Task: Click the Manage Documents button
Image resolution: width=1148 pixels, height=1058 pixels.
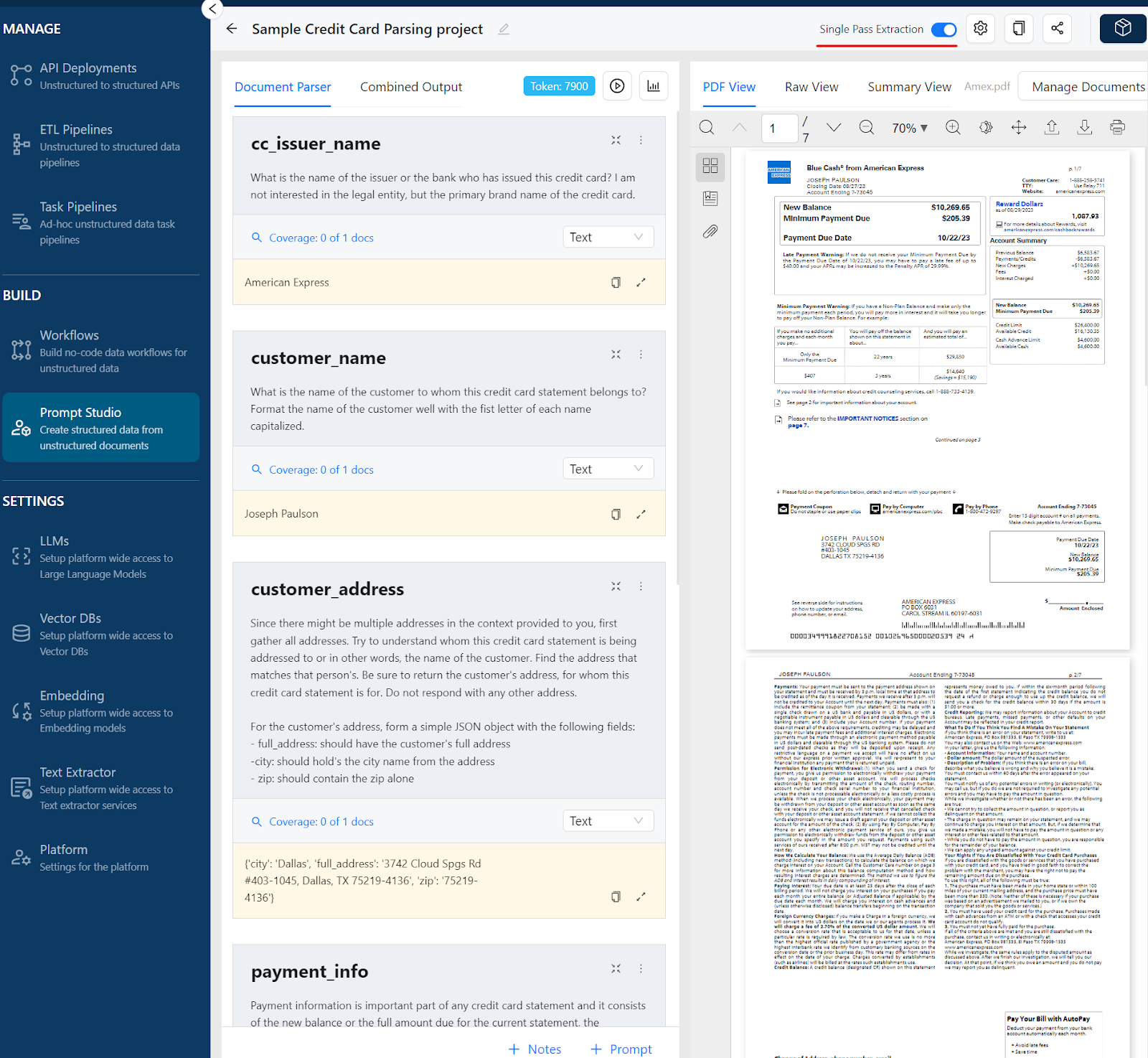Action: (x=1083, y=87)
